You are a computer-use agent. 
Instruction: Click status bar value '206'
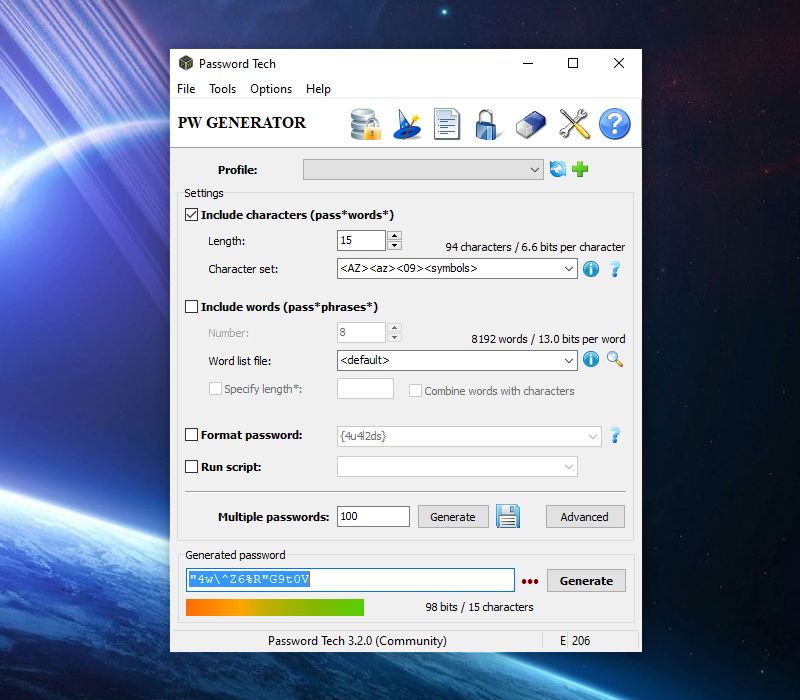pos(581,641)
